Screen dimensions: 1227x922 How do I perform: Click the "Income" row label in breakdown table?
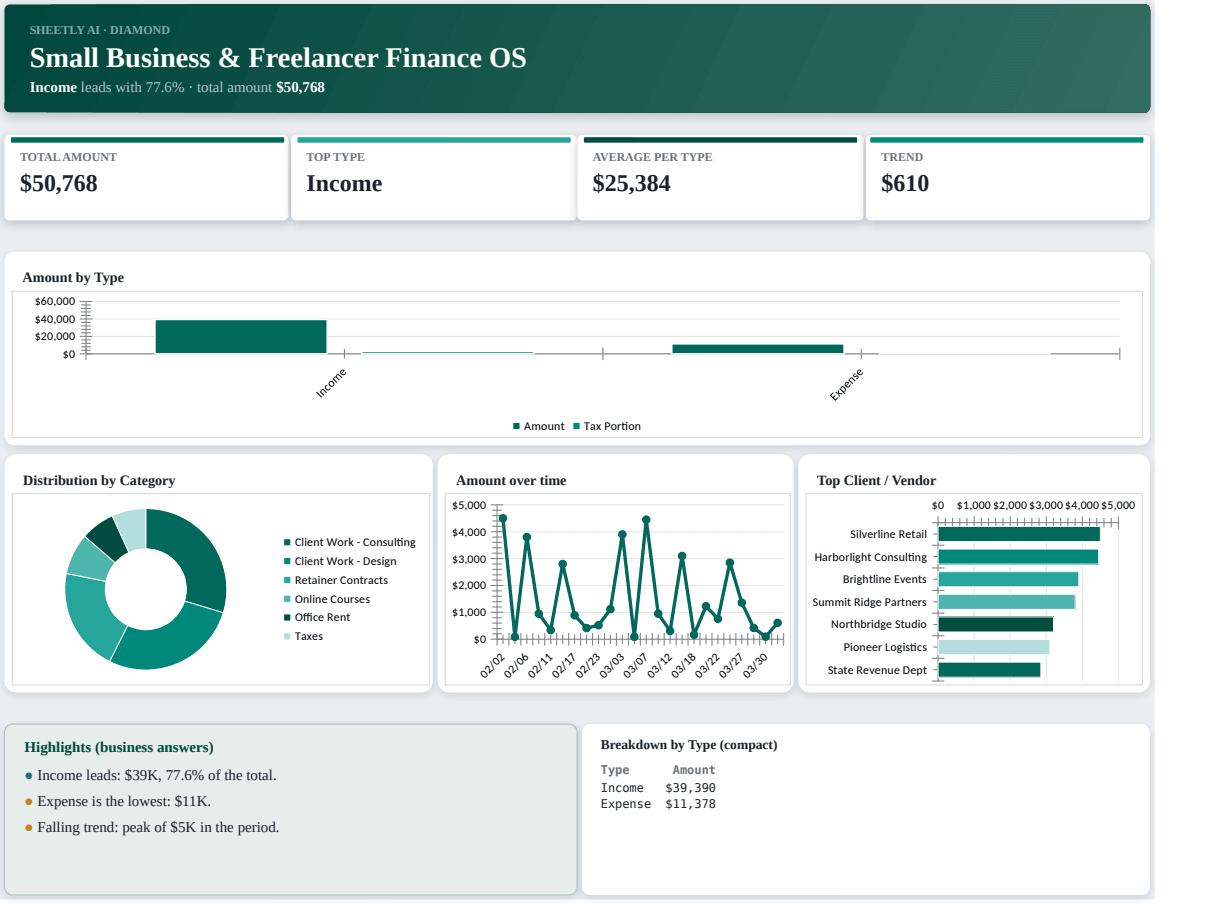click(x=623, y=787)
